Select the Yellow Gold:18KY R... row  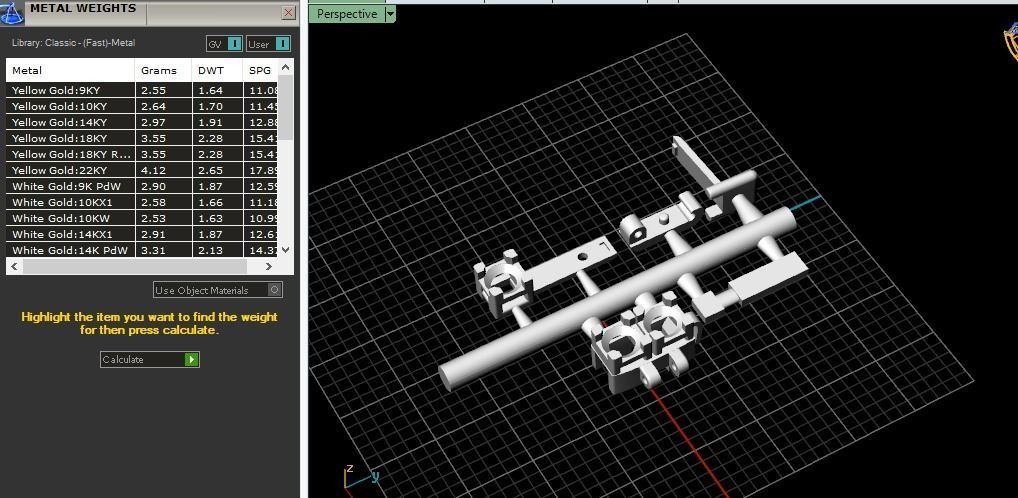pos(142,155)
